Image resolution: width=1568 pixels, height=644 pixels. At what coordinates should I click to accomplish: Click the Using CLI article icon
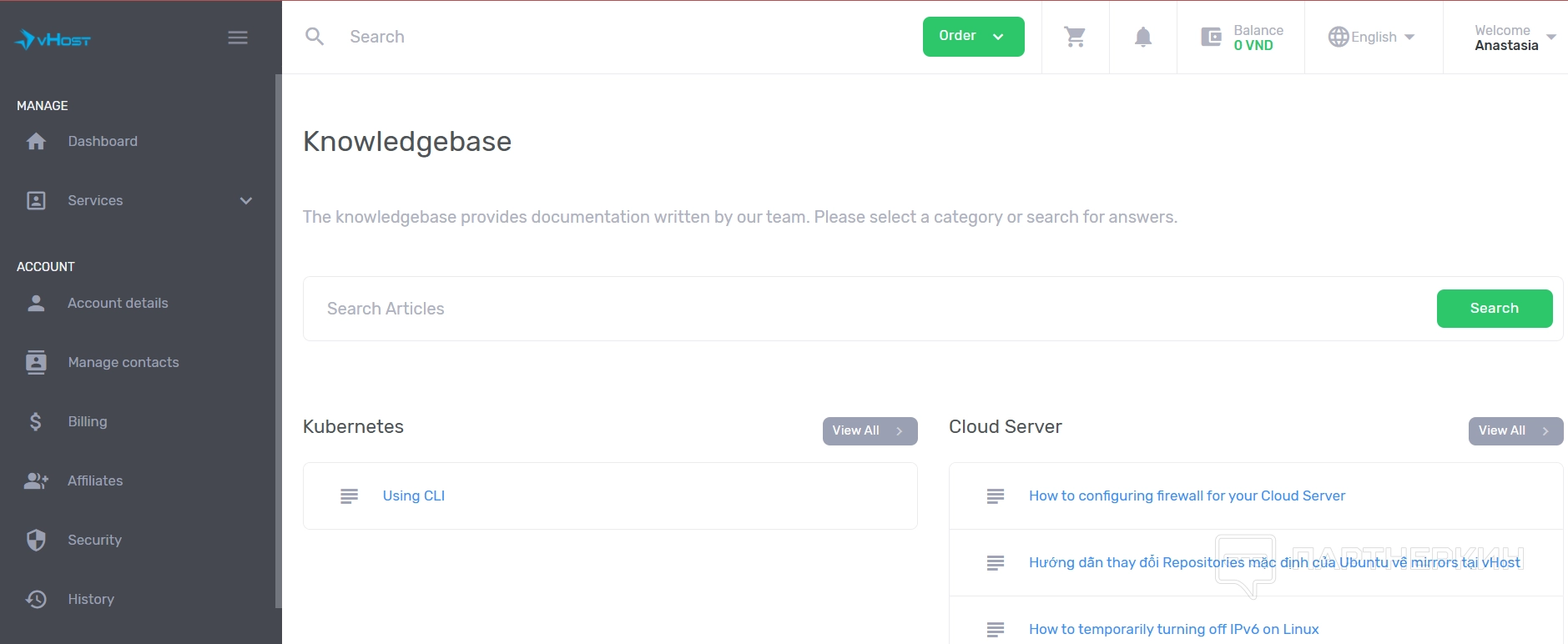[349, 496]
